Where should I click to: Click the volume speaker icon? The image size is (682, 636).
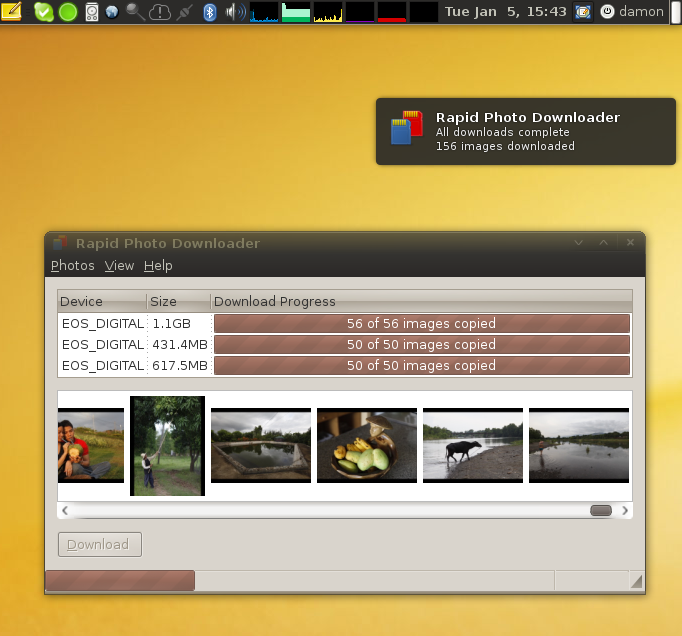click(234, 12)
